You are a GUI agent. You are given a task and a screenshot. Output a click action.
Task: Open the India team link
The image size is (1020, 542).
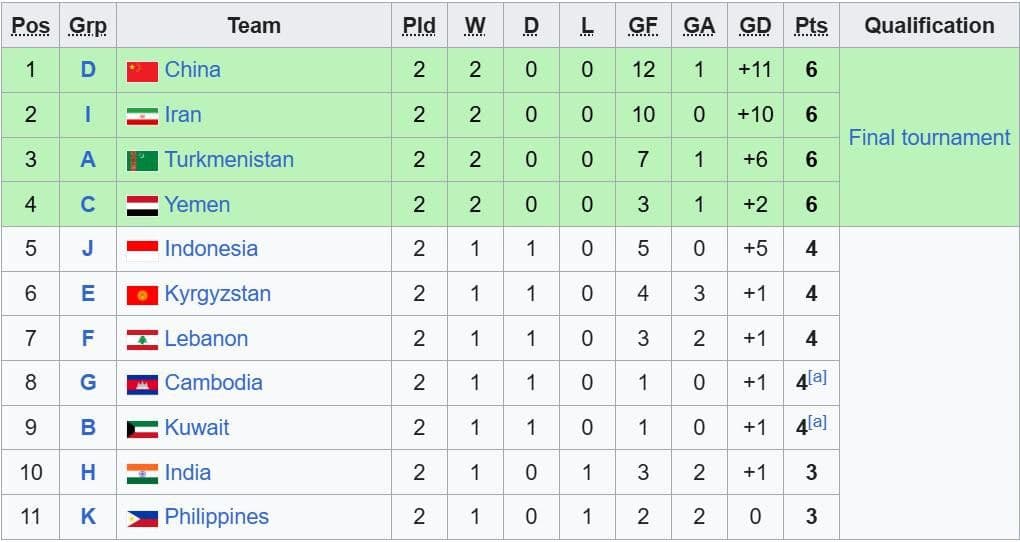point(188,472)
